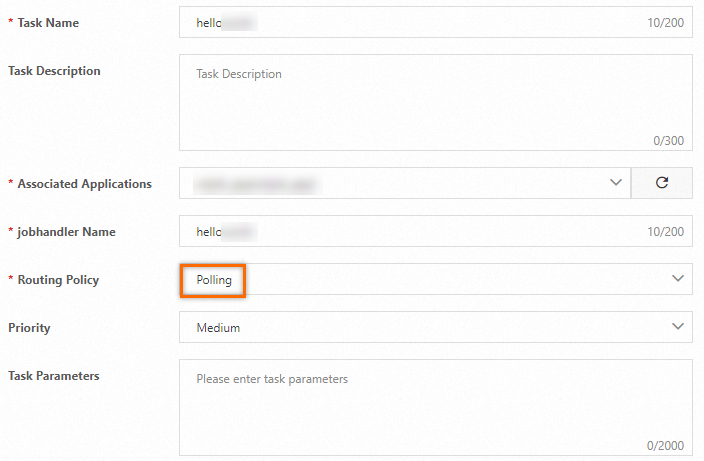Click the Task Name label
The height and width of the screenshot is (461, 704).
click(48, 23)
